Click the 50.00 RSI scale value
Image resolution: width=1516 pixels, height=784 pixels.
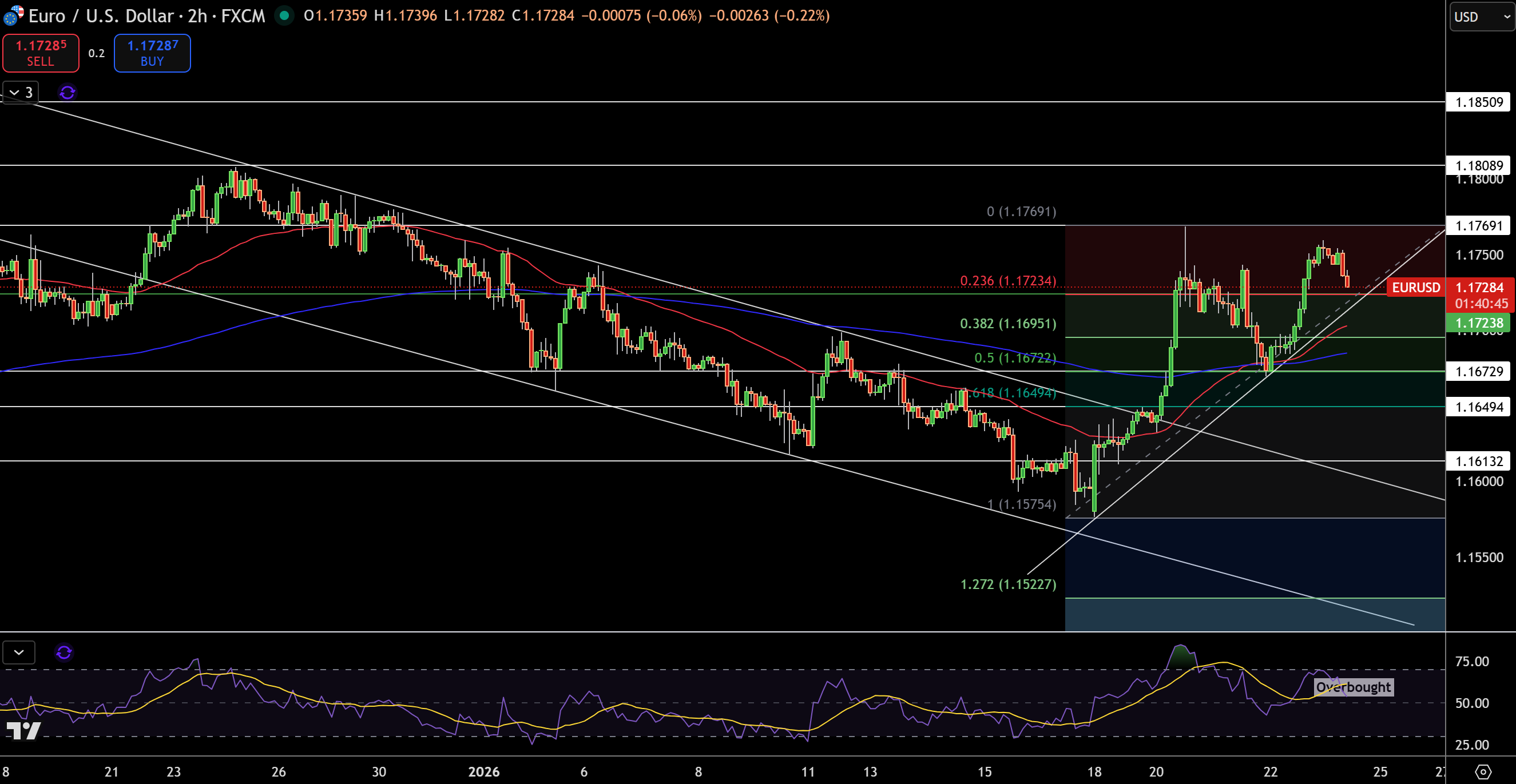(1472, 703)
